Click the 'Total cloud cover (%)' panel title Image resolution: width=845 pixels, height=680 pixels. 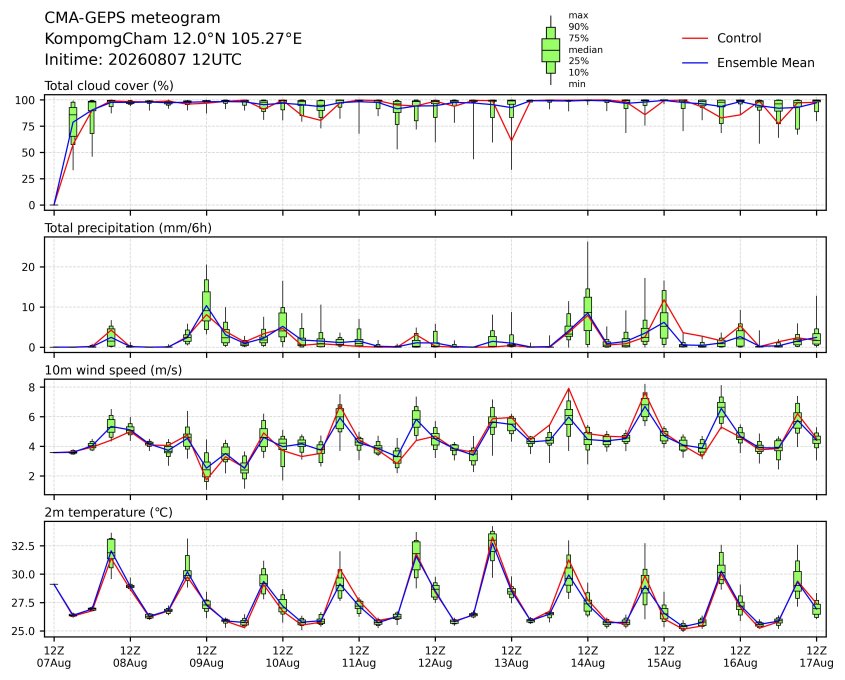point(109,86)
